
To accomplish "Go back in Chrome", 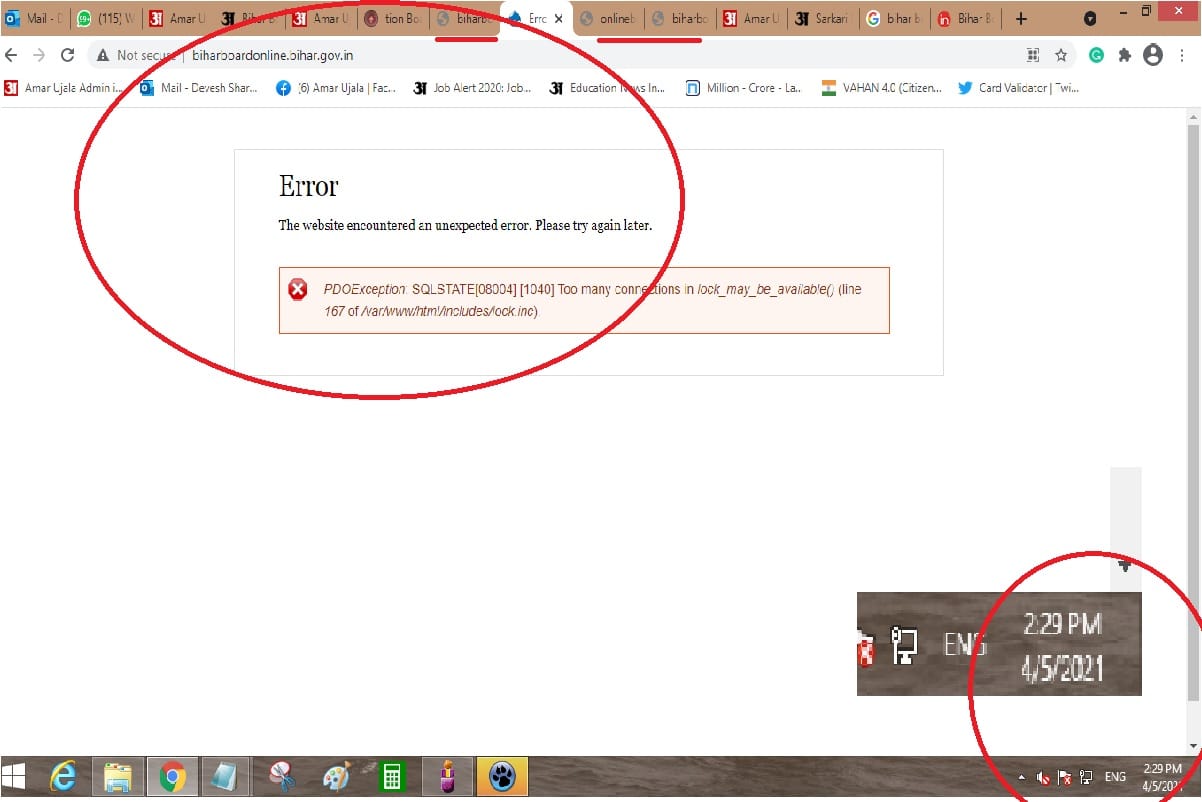I will pyautogui.click(x=12, y=56).
